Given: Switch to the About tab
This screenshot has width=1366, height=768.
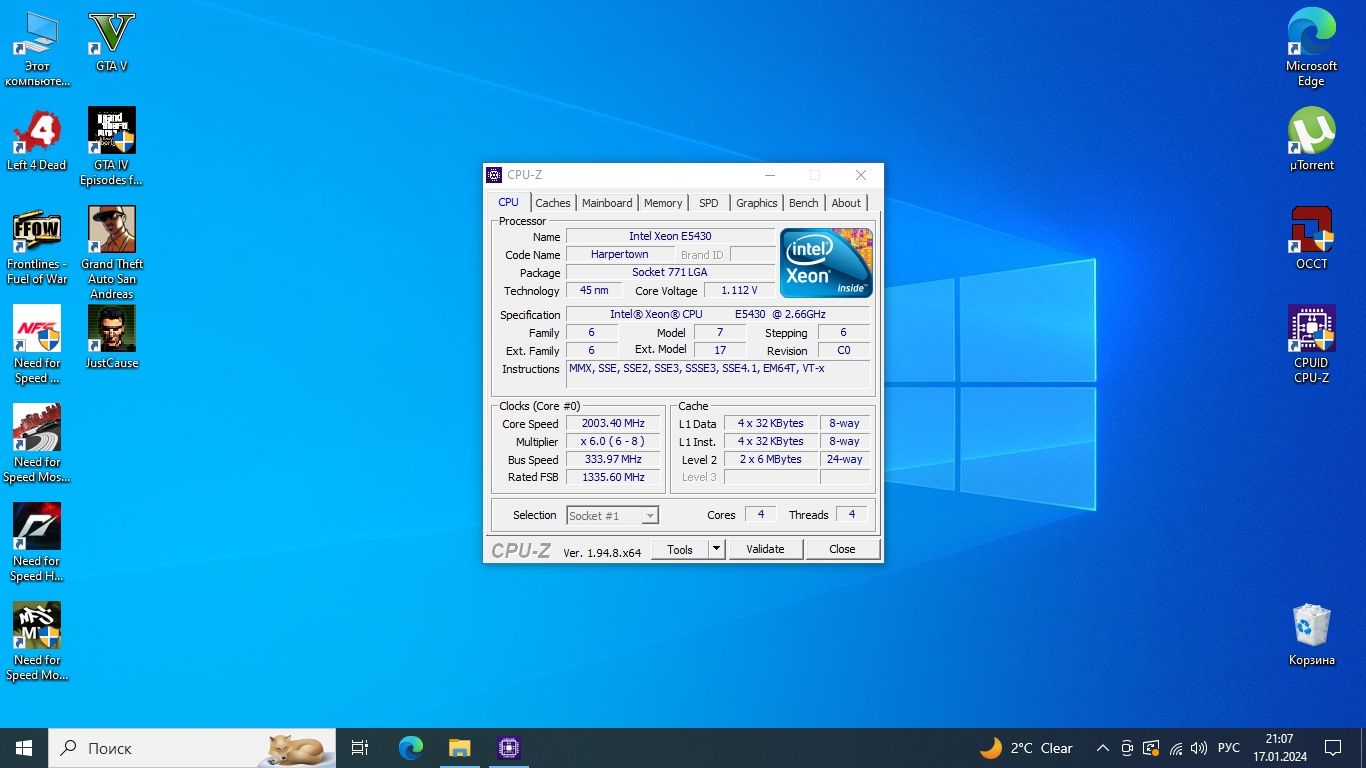Looking at the screenshot, I should (846, 203).
